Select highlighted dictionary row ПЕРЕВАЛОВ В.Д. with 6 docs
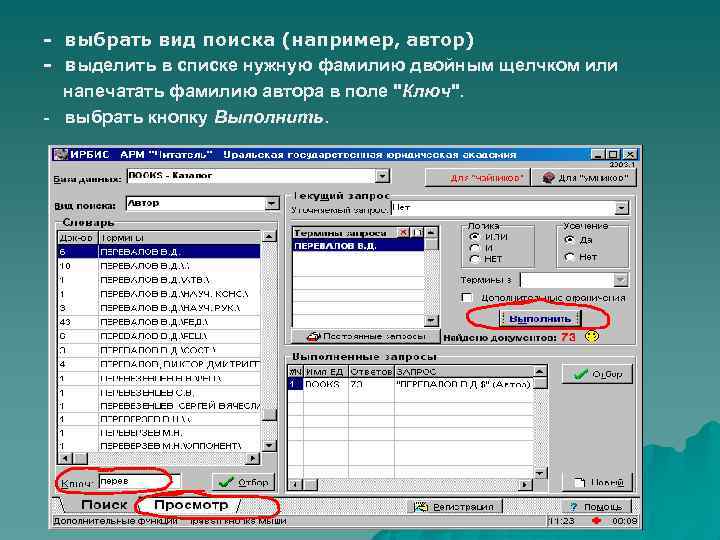This screenshot has width=720, height=540. 159,252
